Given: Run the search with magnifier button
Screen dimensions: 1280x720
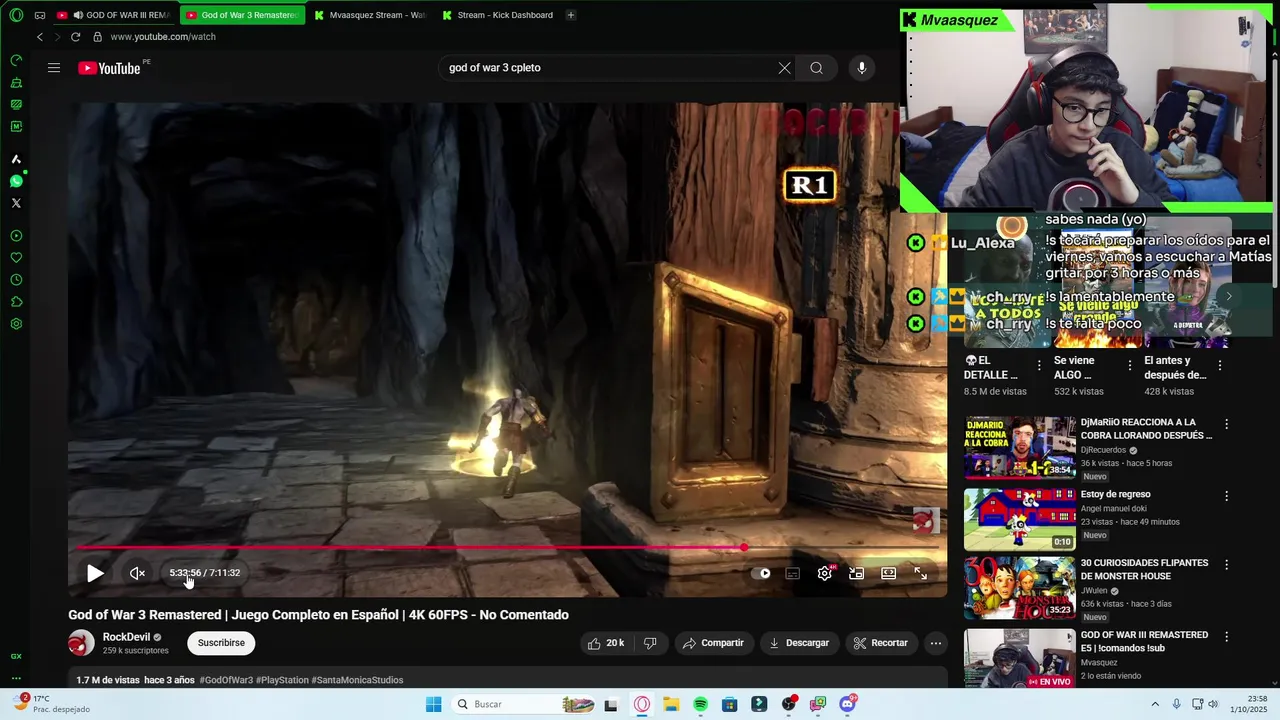Looking at the screenshot, I should [816, 68].
